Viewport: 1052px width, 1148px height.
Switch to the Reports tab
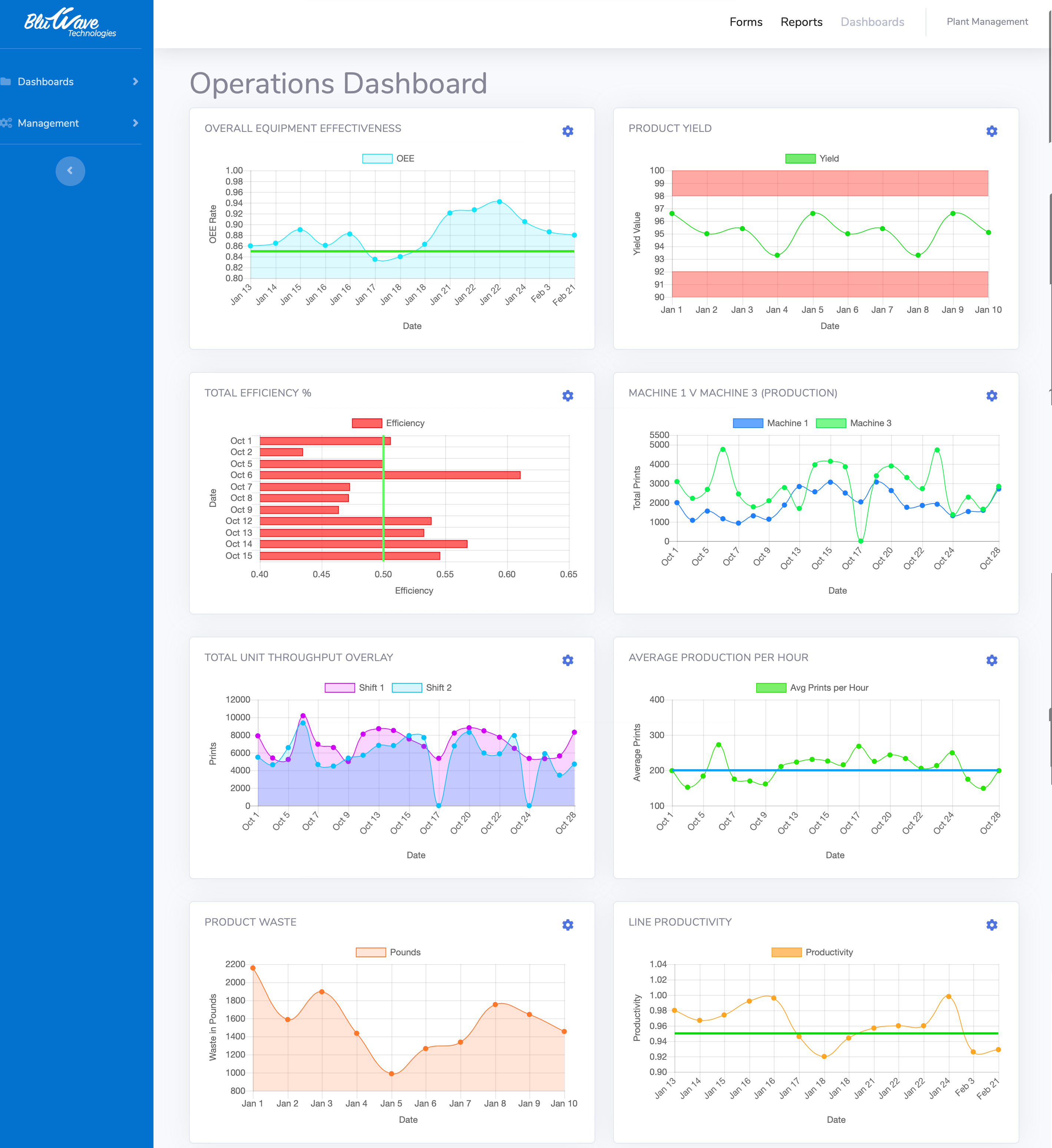click(x=801, y=21)
